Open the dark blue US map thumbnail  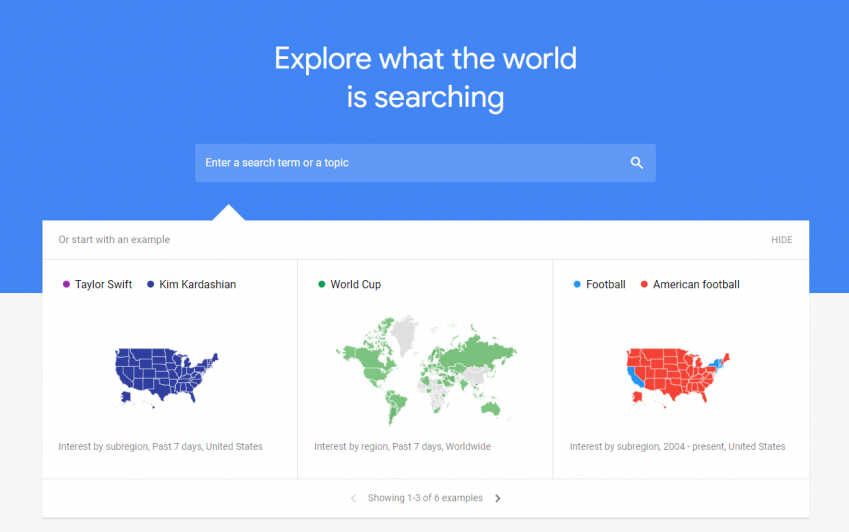tap(166, 377)
